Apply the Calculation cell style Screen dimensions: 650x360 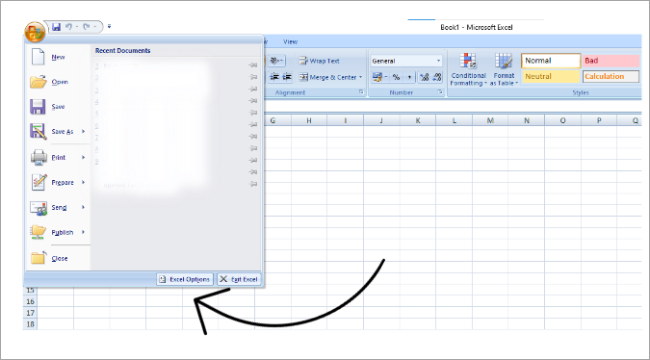coord(611,76)
